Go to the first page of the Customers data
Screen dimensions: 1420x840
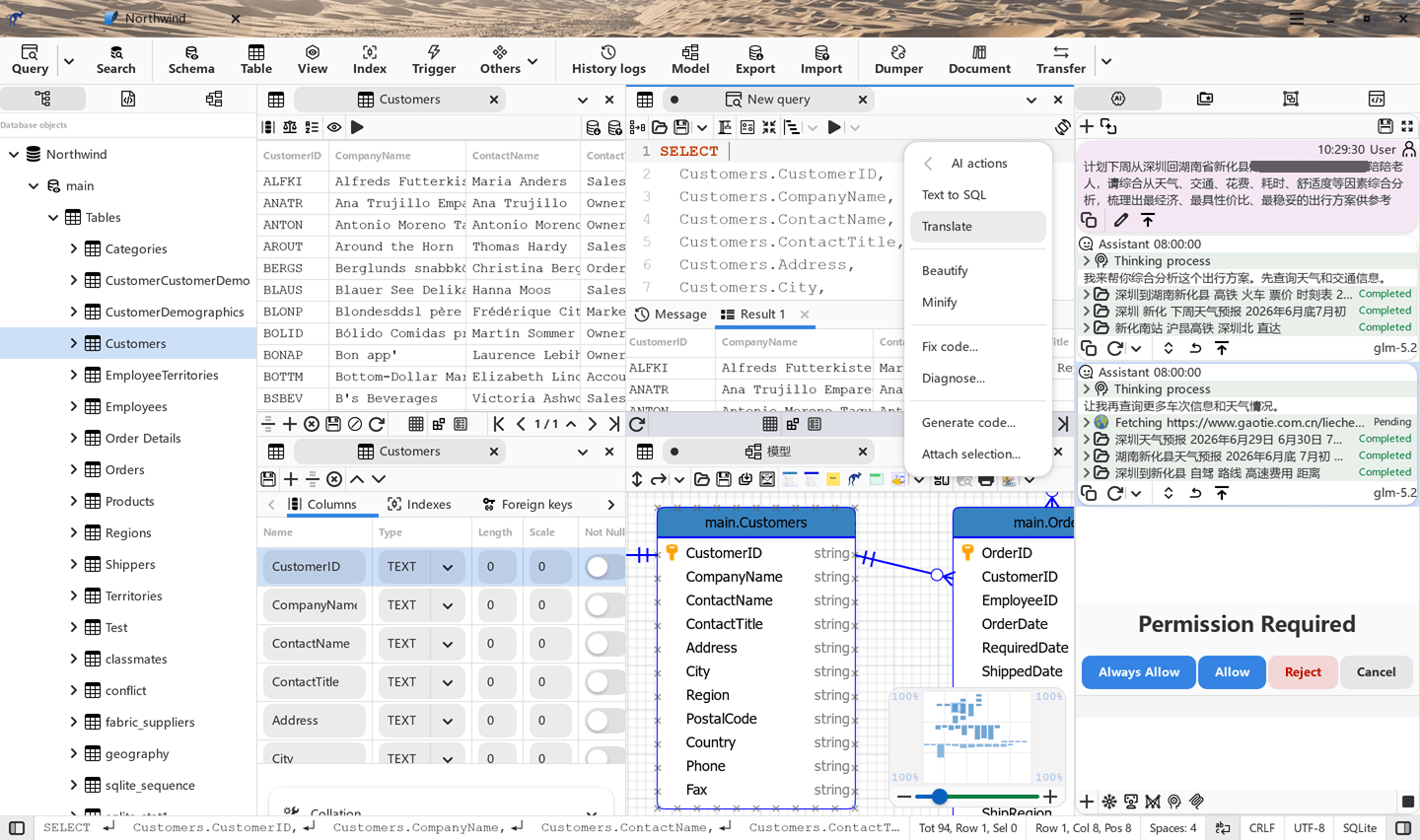[499, 424]
